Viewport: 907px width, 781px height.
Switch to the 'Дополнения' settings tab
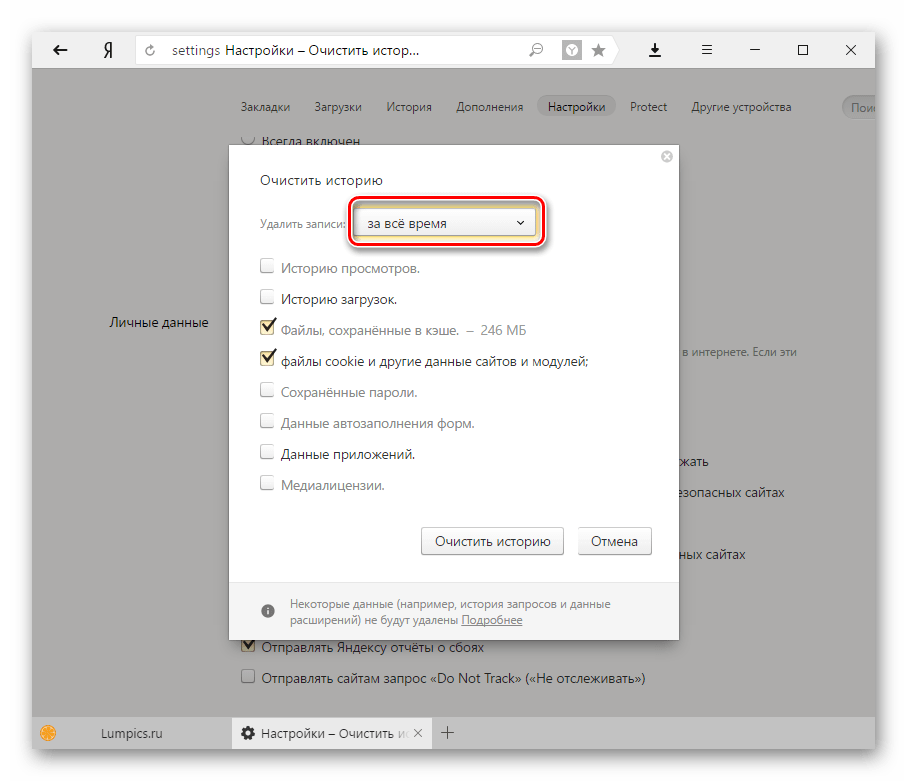pyautogui.click(x=489, y=107)
